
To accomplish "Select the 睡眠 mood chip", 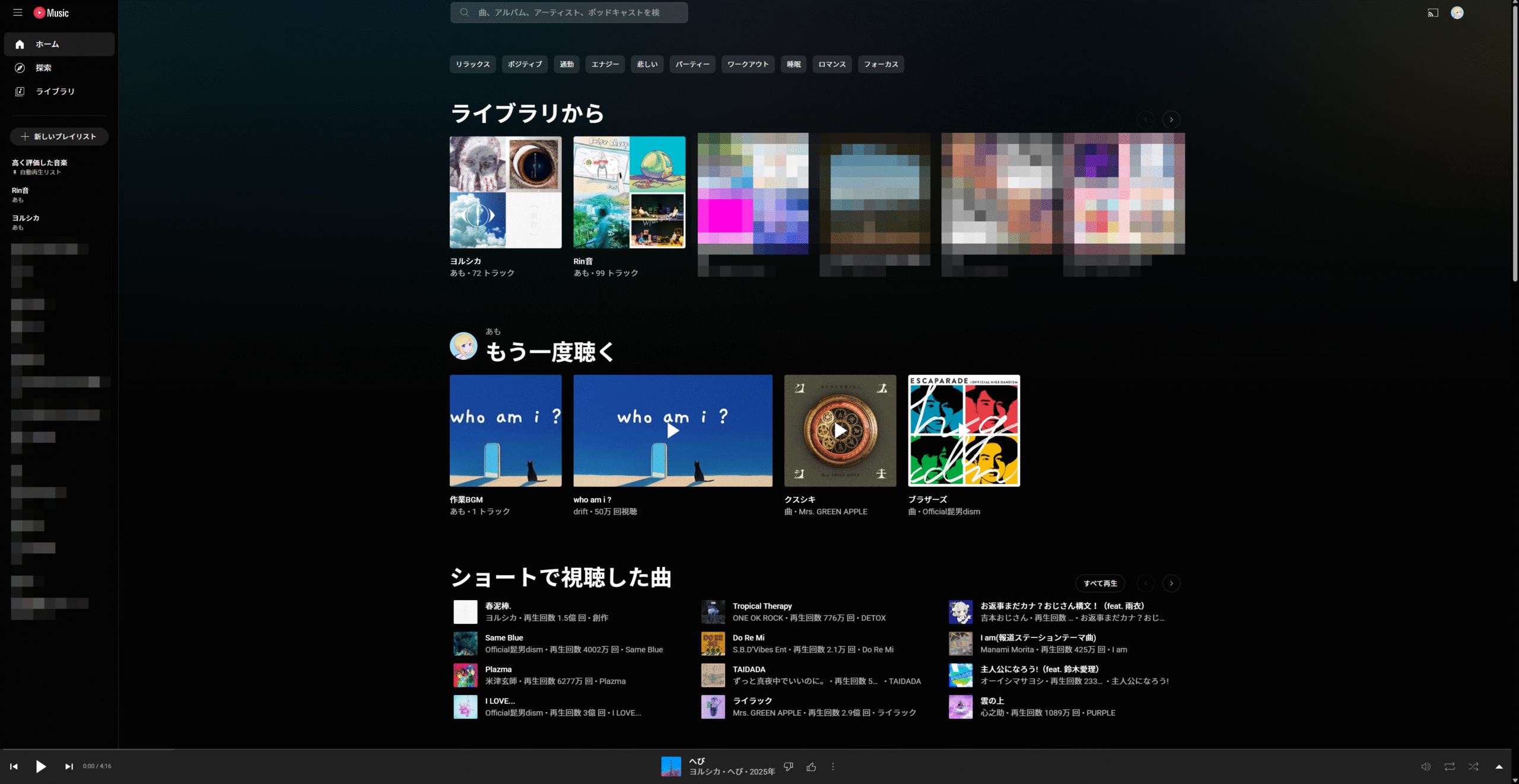I will pyautogui.click(x=794, y=64).
